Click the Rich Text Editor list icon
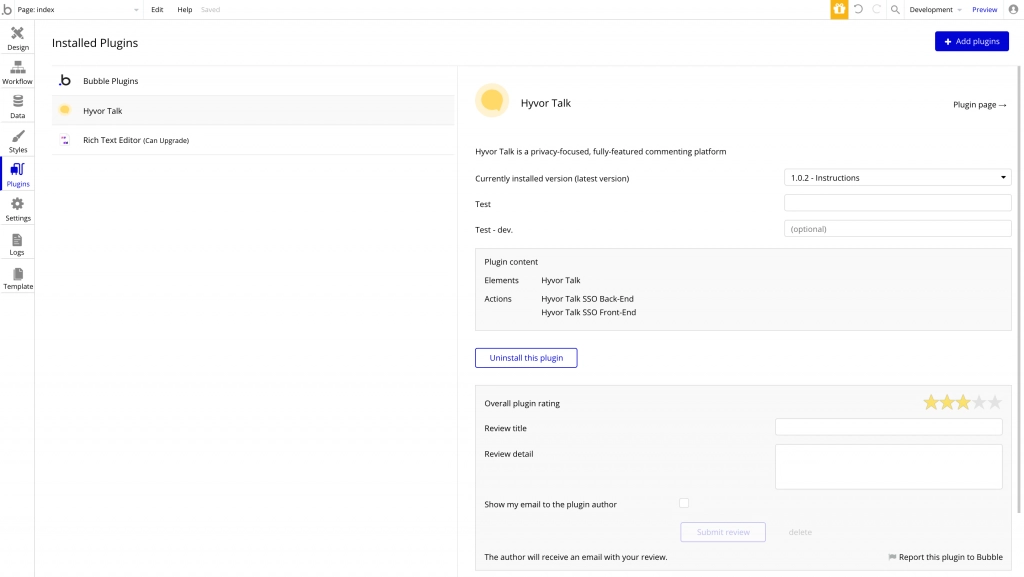The height and width of the screenshot is (577, 1024). pyautogui.click(x=65, y=139)
